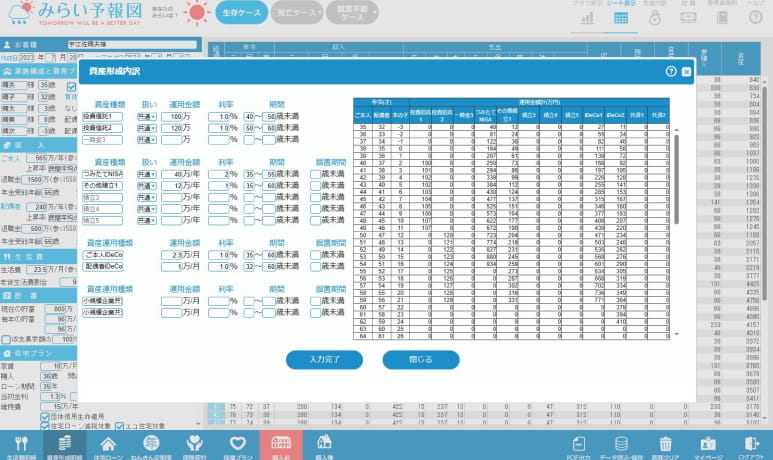The height and width of the screenshot is (460, 773).
Task: Click the help question mark in header
Action: pyautogui.click(x=756, y=18)
